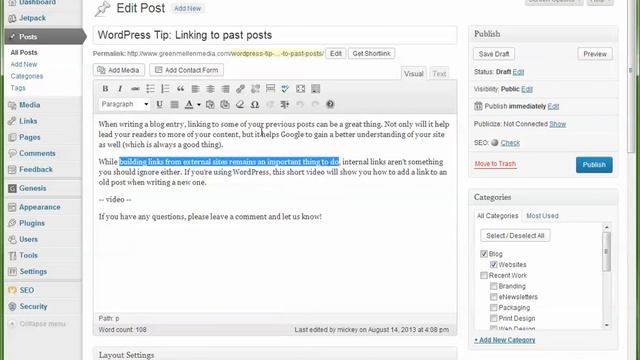The image size is (640, 360).
Task: Check the Branding category
Action: pos(493,286)
